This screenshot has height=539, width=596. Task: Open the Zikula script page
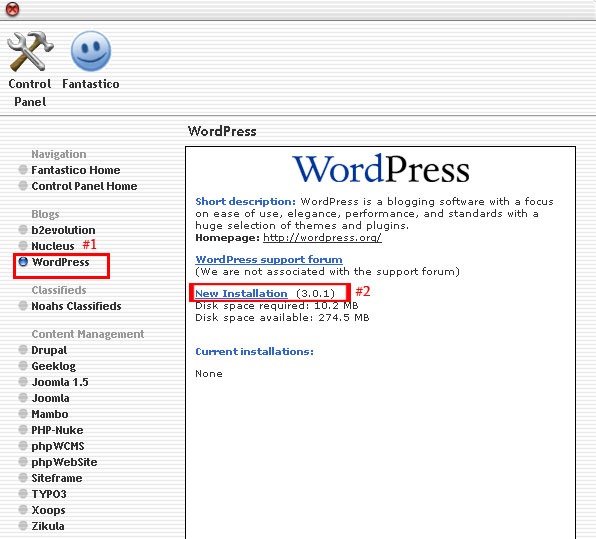[x=48, y=526]
